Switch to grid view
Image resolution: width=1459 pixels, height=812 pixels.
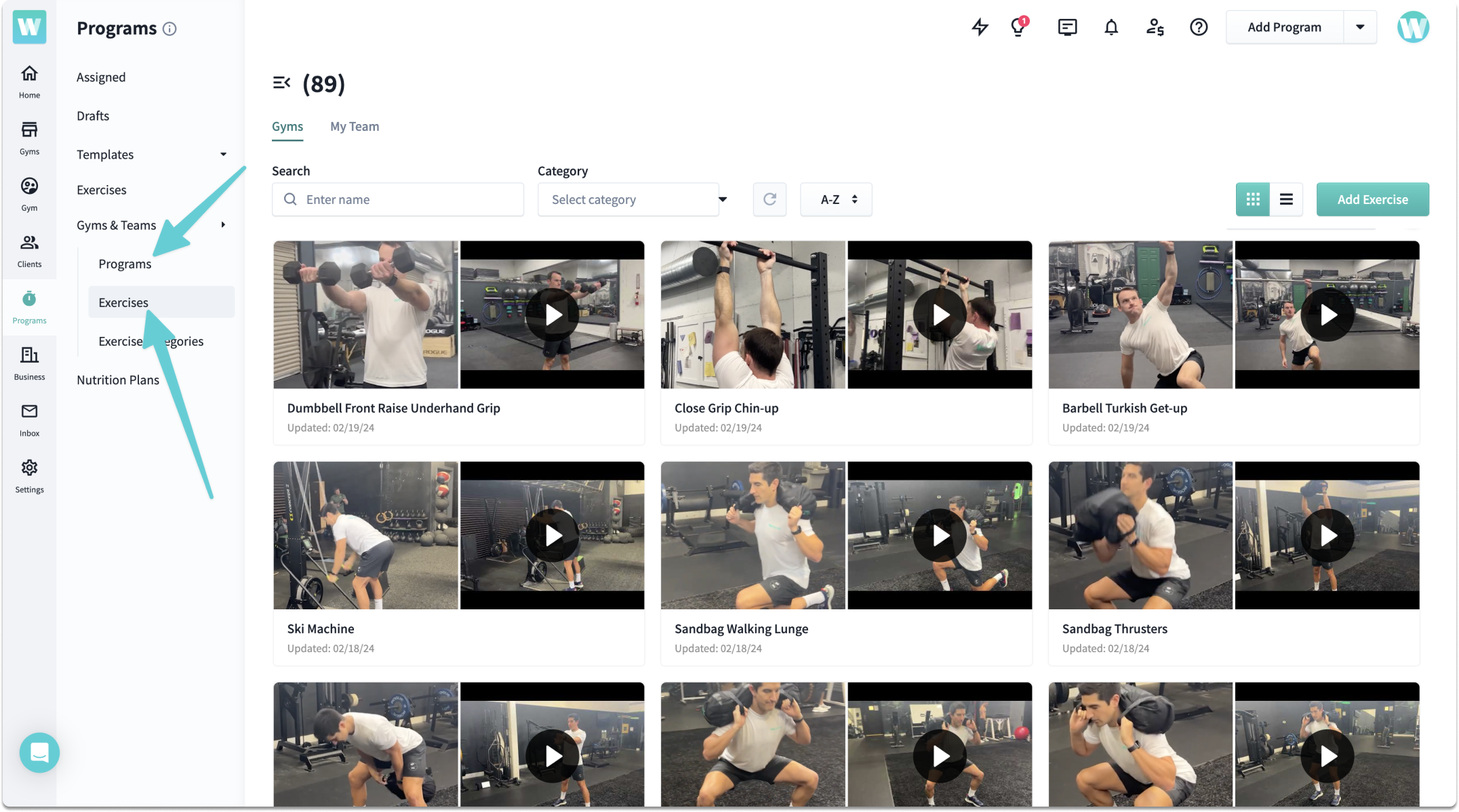(1253, 199)
